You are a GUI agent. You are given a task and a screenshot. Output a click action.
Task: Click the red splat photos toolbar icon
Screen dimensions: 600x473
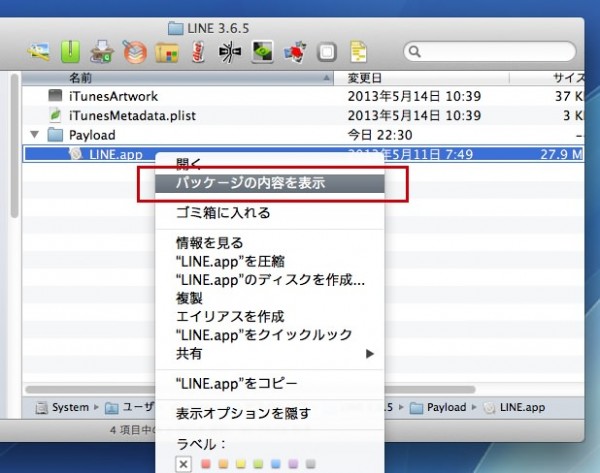click(x=295, y=52)
